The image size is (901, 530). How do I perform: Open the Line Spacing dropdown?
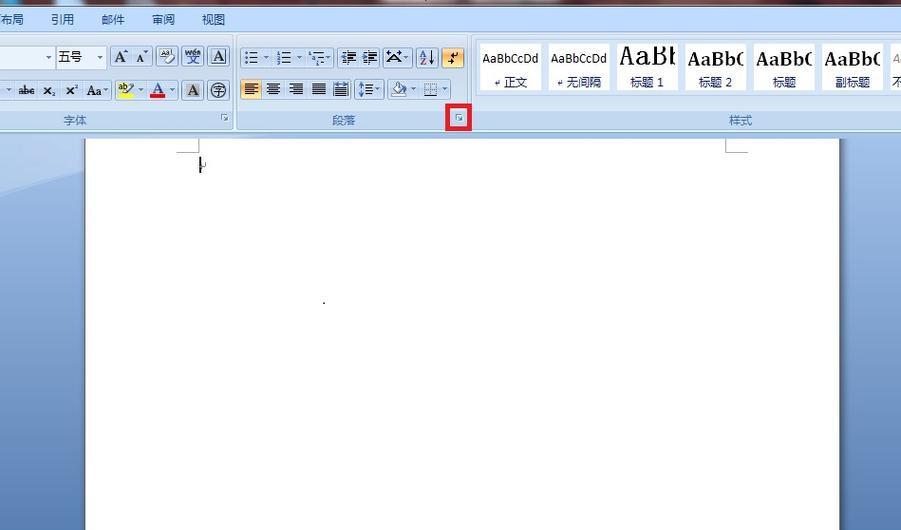[369, 89]
